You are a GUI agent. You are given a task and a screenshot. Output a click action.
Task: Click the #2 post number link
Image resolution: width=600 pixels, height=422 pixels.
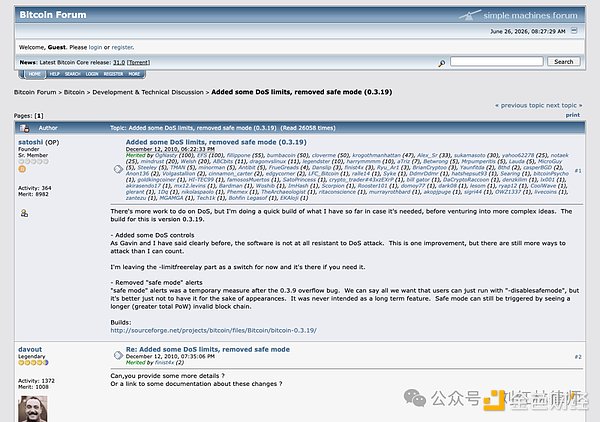click(x=578, y=357)
